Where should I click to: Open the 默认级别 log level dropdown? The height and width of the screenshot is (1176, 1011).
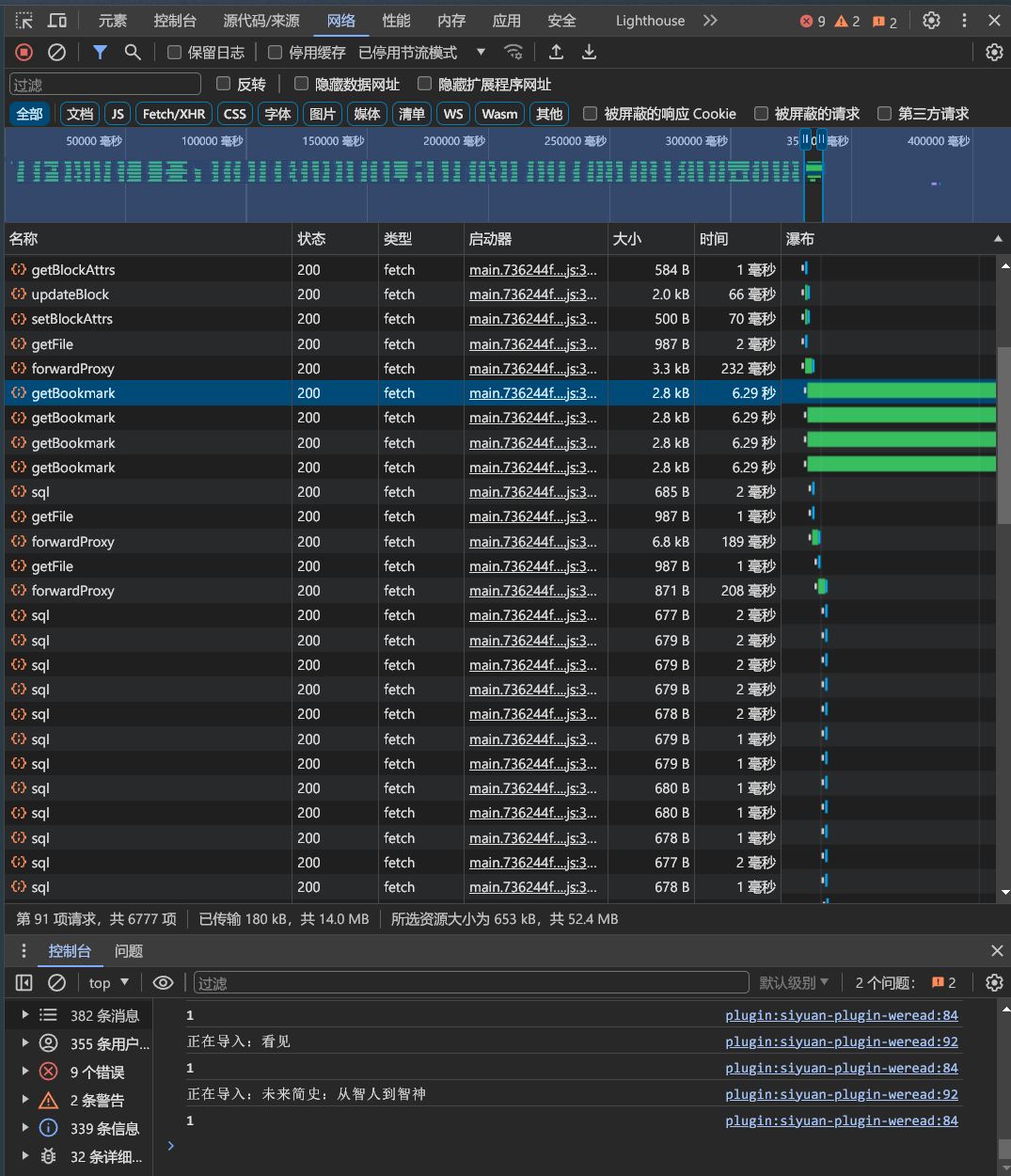(x=794, y=983)
